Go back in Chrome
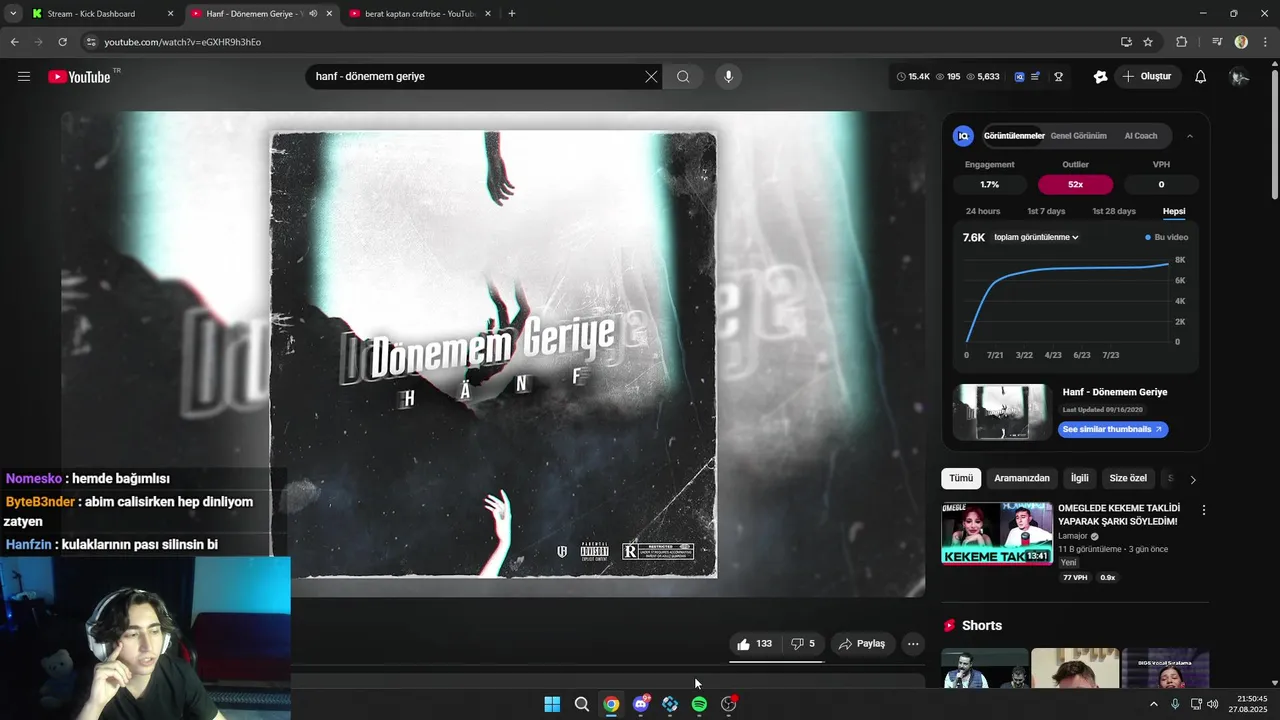The height and width of the screenshot is (720, 1280). (14, 42)
